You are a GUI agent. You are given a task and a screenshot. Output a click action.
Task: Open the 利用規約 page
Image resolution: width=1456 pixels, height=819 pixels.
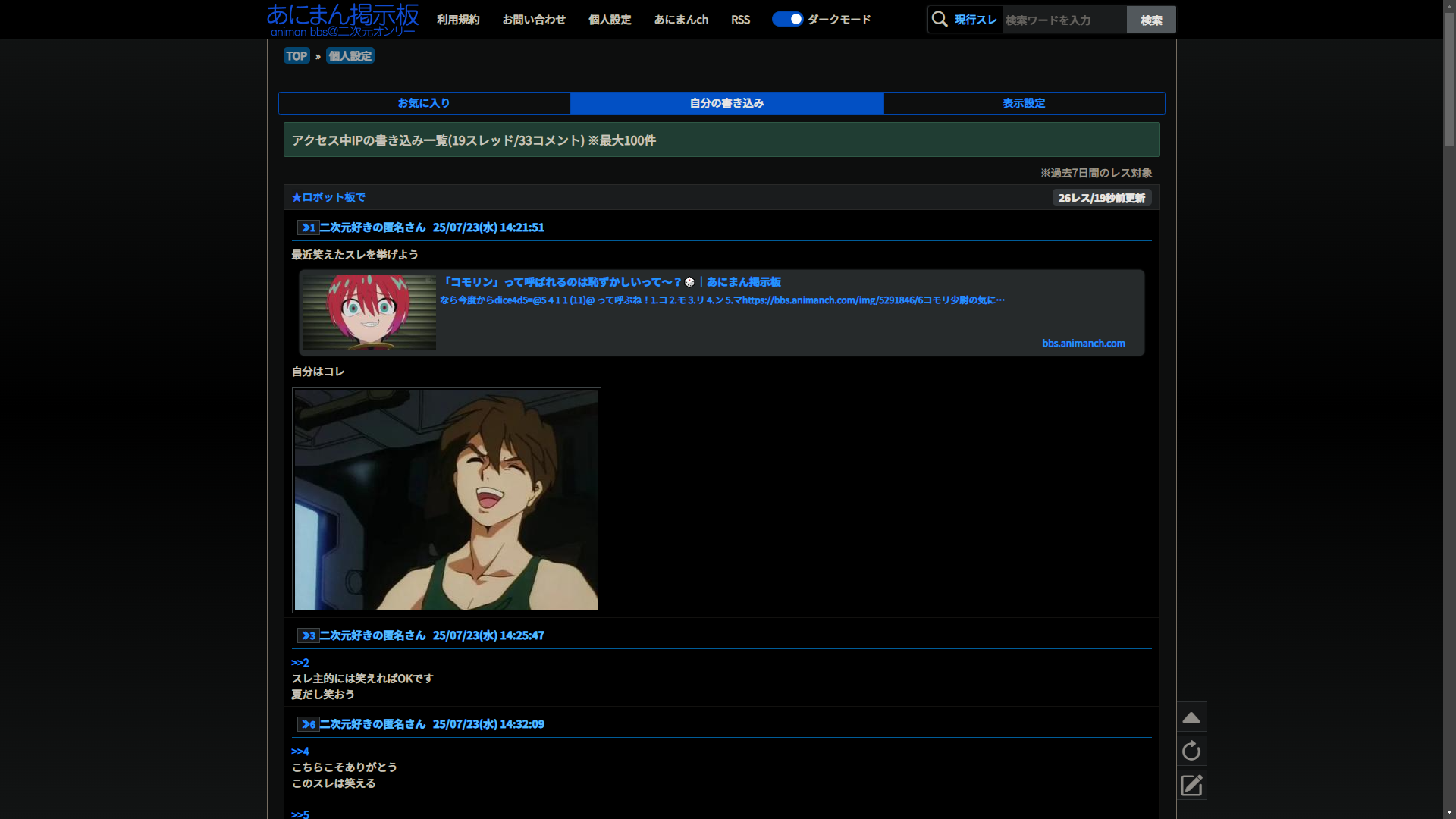(x=458, y=20)
